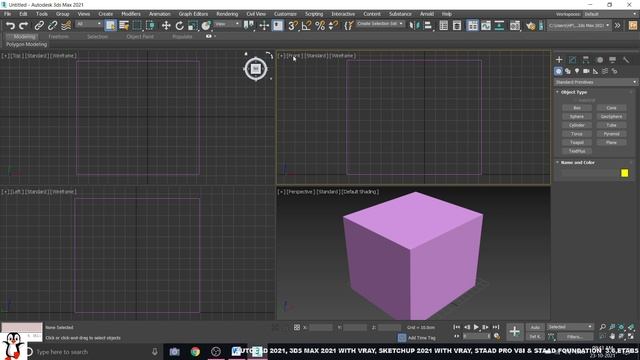Image resolution: width=640 pixels, height=360 pixels.
Task: Switch to the Freeform ribbon tab
Action: click(x=58, y=37)
